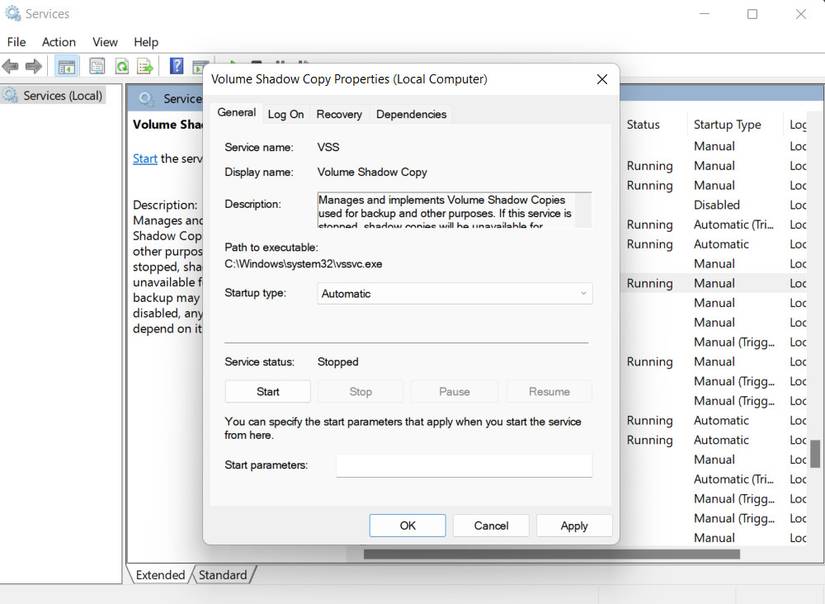Open the Action menu
Viewport: 825px width, 604px height.
pyautogui.click(x=59, y=42)
